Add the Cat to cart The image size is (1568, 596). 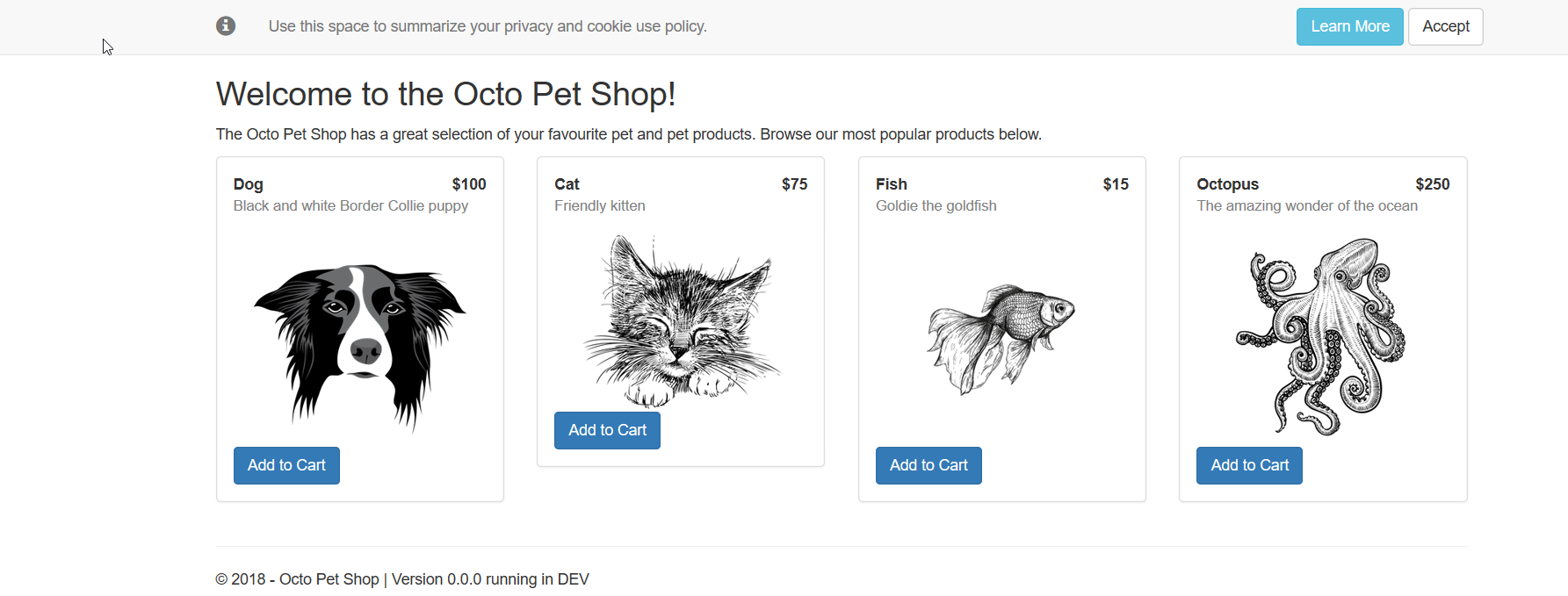[x=607, y=430]
